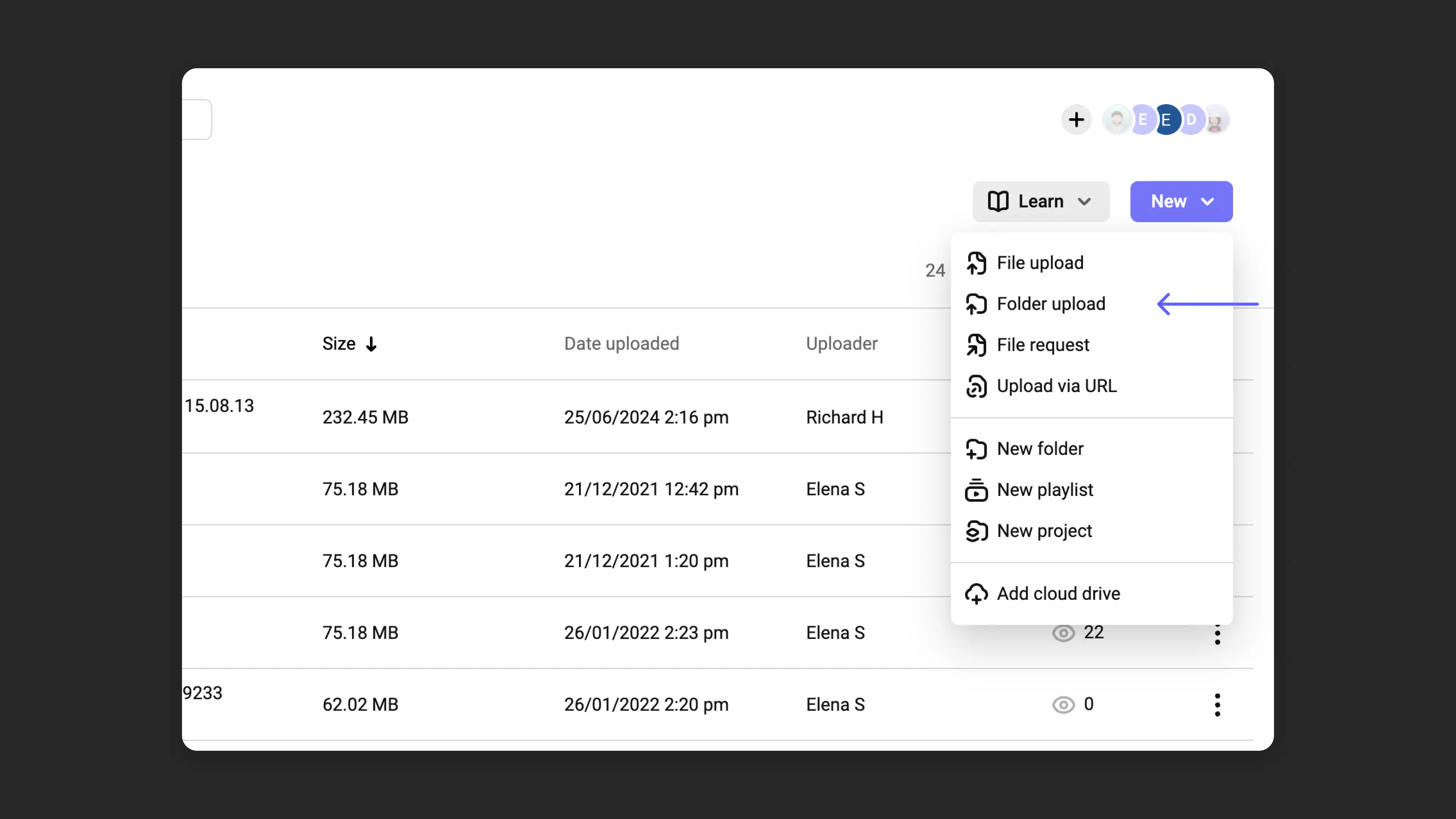Open more options for the 26/01/2022 2:23 pm file

1218,634
